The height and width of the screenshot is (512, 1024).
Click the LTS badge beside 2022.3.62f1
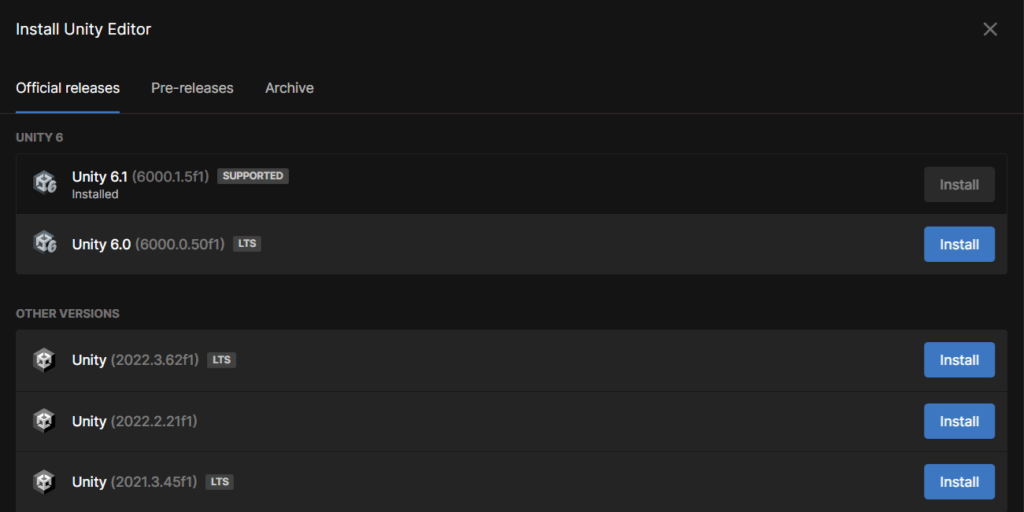(x=221, y=360)
